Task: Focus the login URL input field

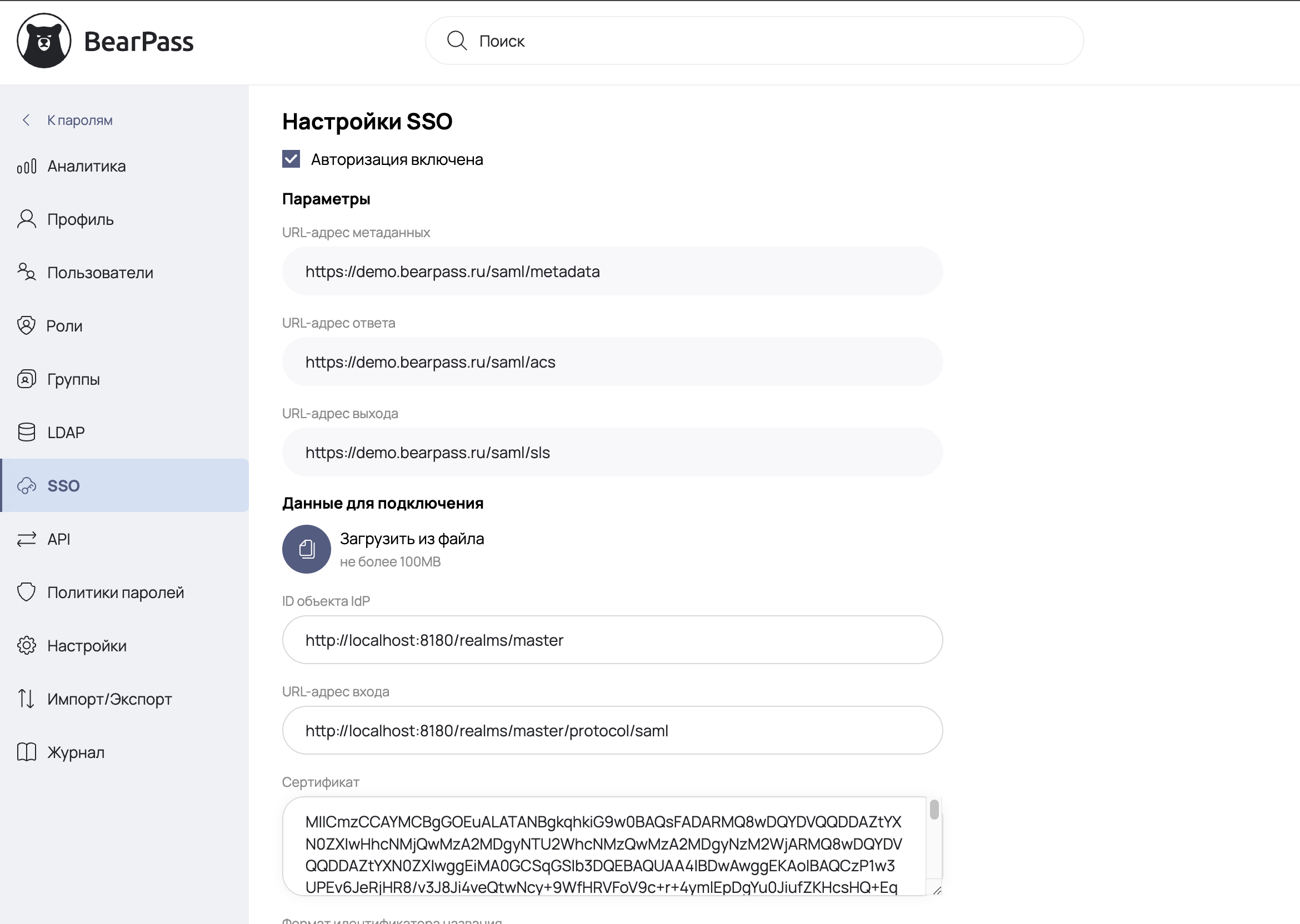Action: coord(612,731)
